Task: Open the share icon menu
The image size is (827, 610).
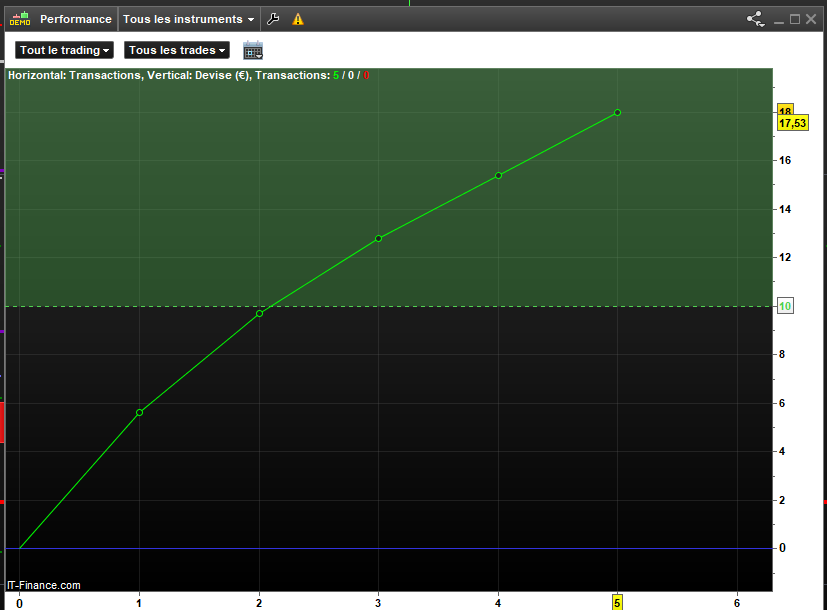Action: coord(755,19)
